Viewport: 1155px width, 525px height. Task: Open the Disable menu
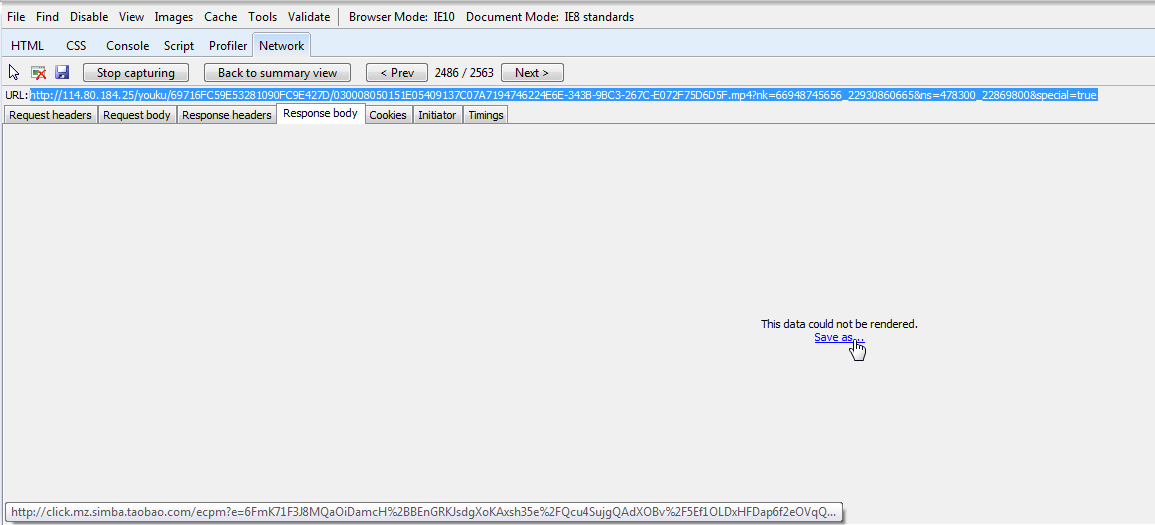[x=89, y=16]
